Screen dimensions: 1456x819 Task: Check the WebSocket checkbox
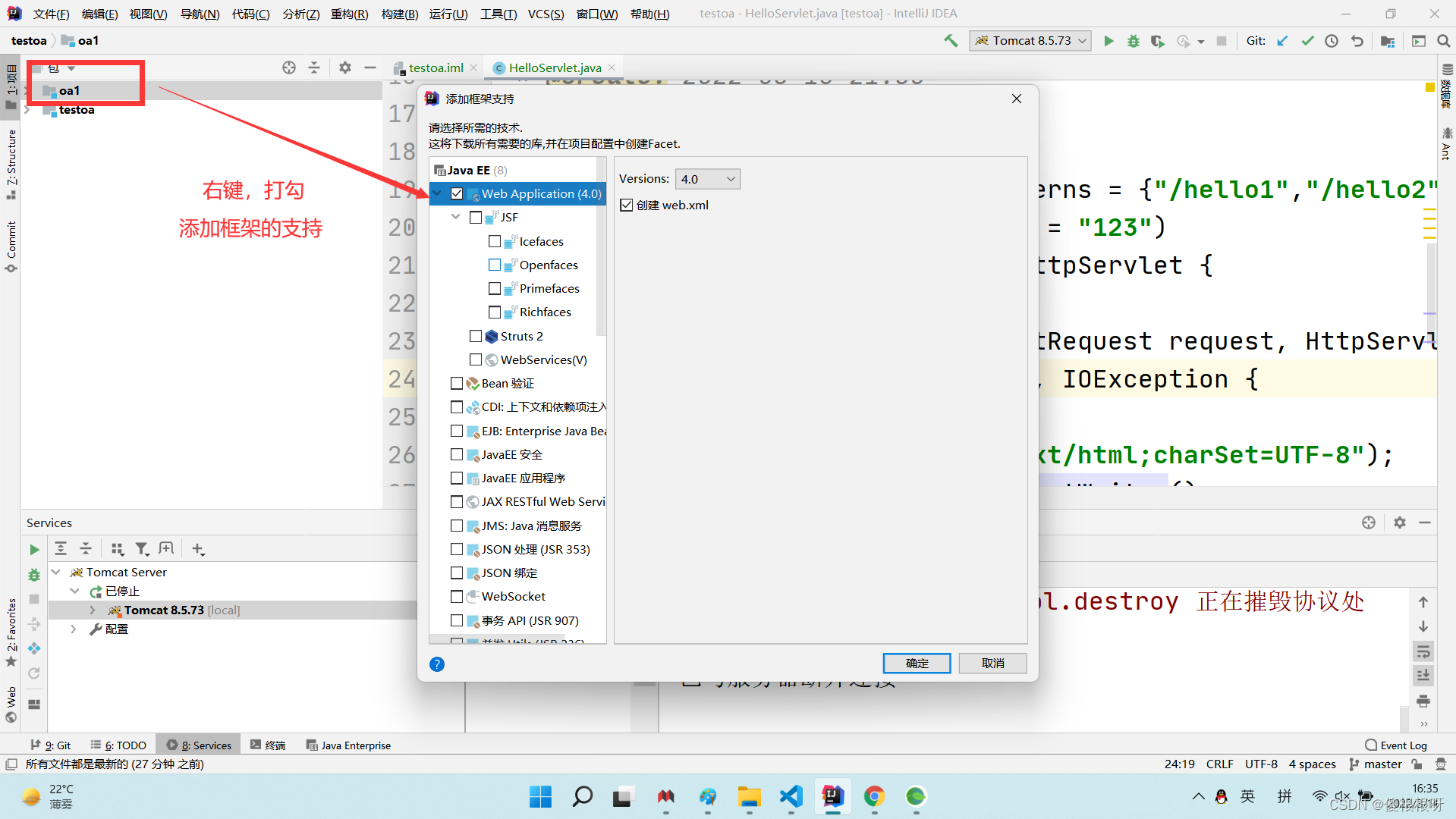click(457, 596)
